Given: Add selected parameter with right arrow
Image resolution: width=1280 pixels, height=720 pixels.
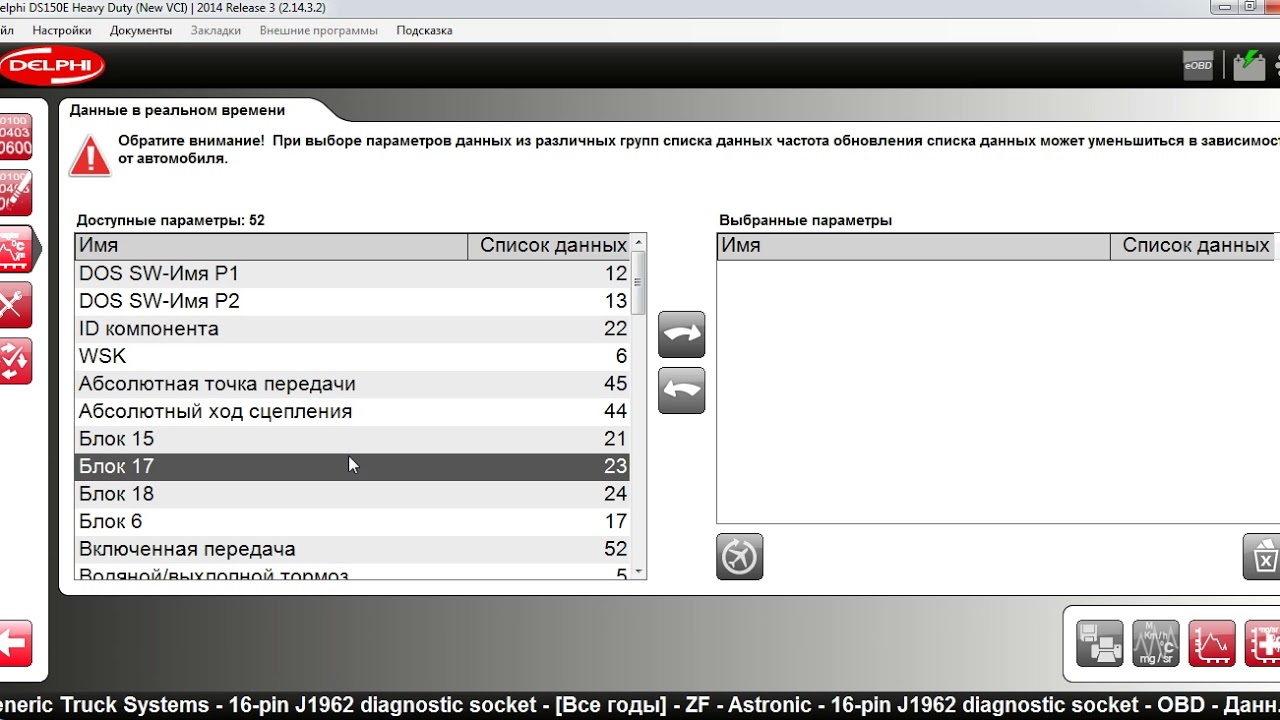Looking at the screenshot, I should click(x=682, y=334).
